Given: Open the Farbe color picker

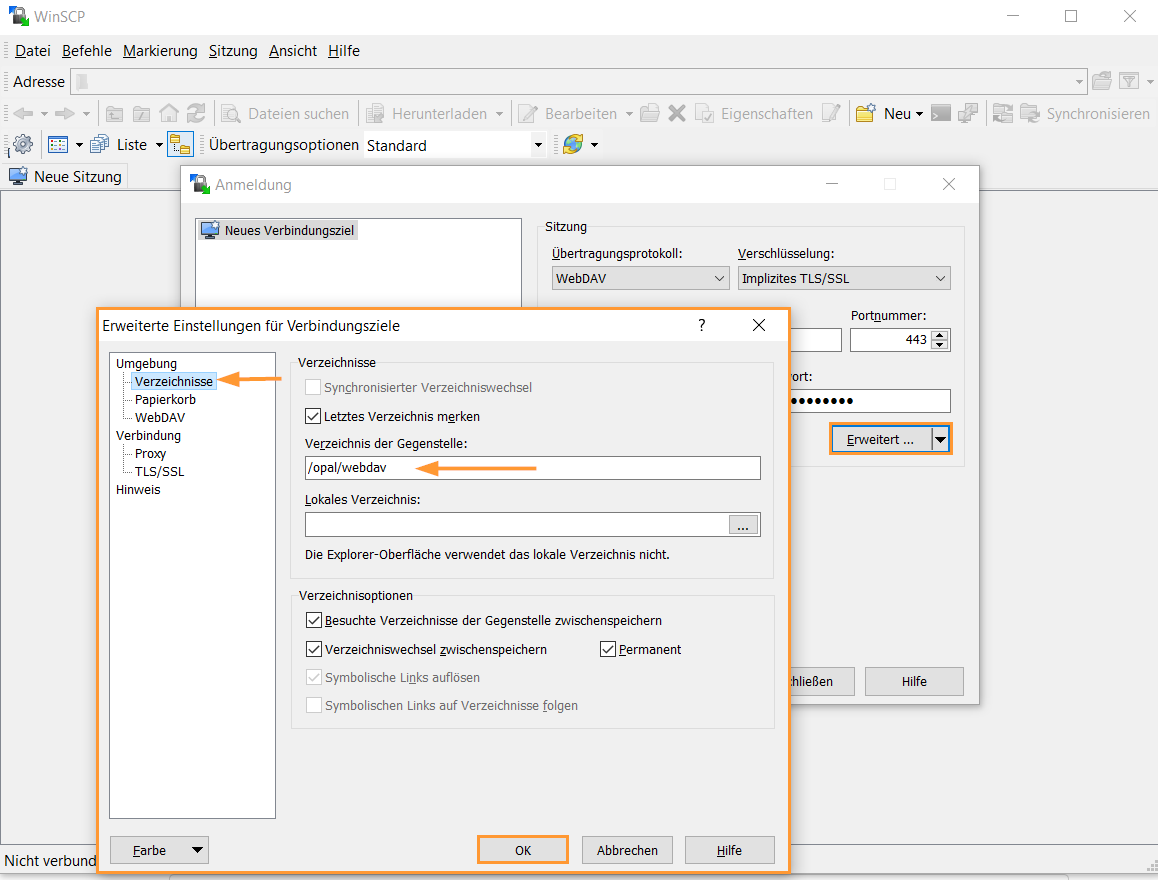Looking at the screenshot, I should (158, 849).
